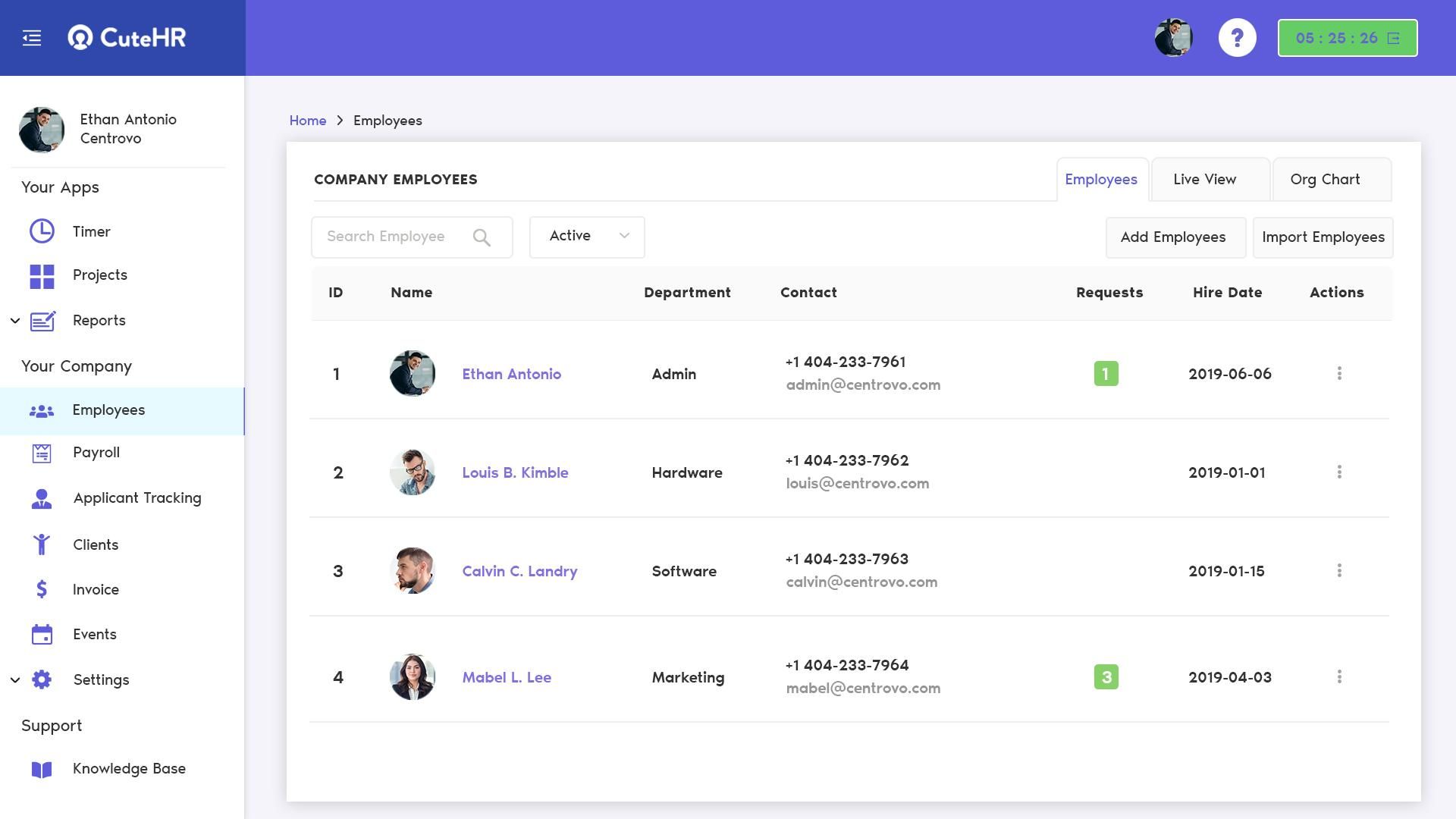Open Ethan Antonio's employee profile link
Viewport: 1456px width, 819px height.
(x=512, y=374)
